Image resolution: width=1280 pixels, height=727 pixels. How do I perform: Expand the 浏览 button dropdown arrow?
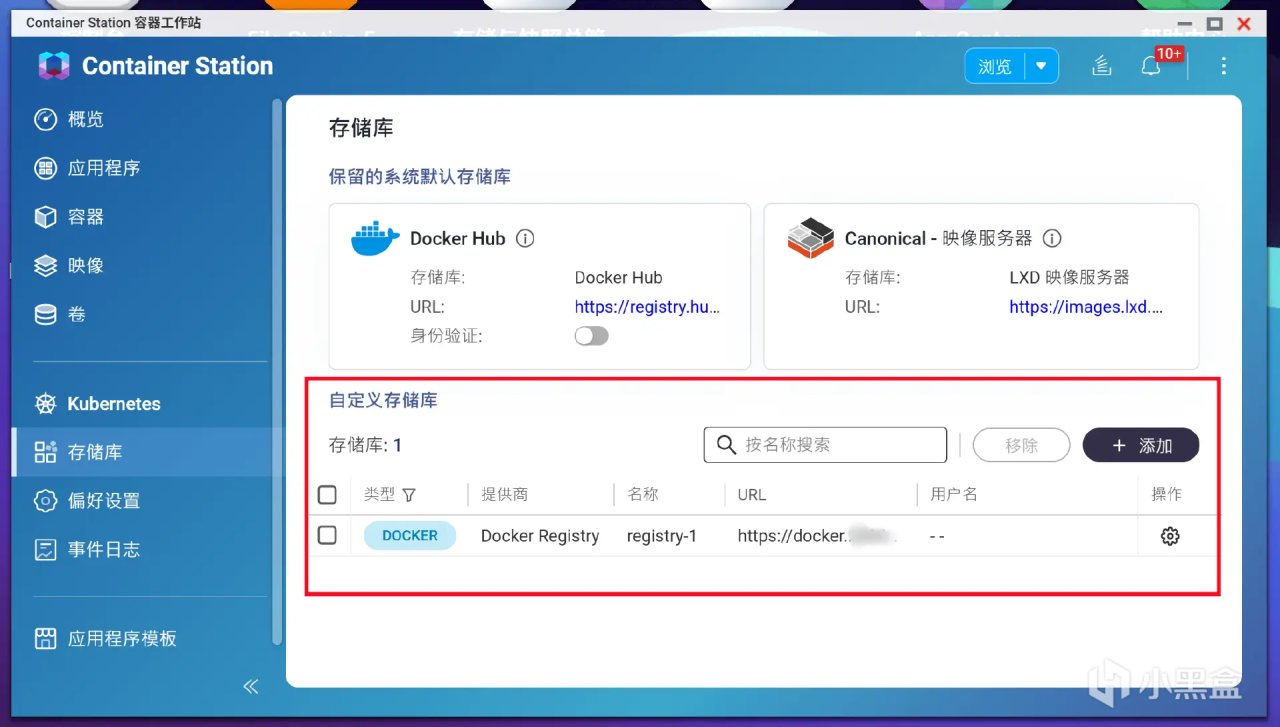point(1041,66)
